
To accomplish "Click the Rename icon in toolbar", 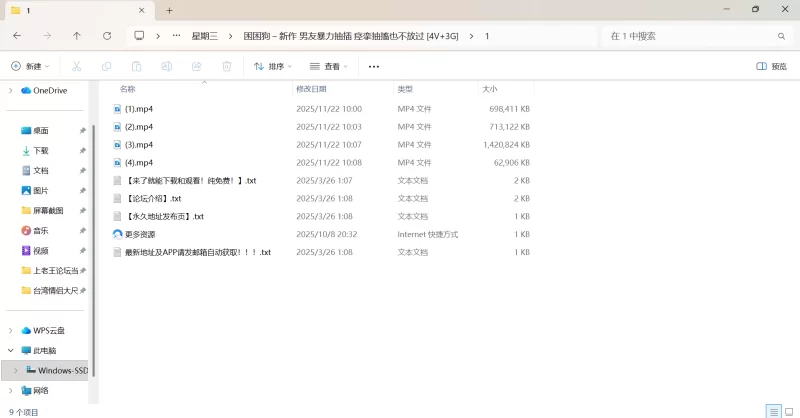I will coord(166,66).
